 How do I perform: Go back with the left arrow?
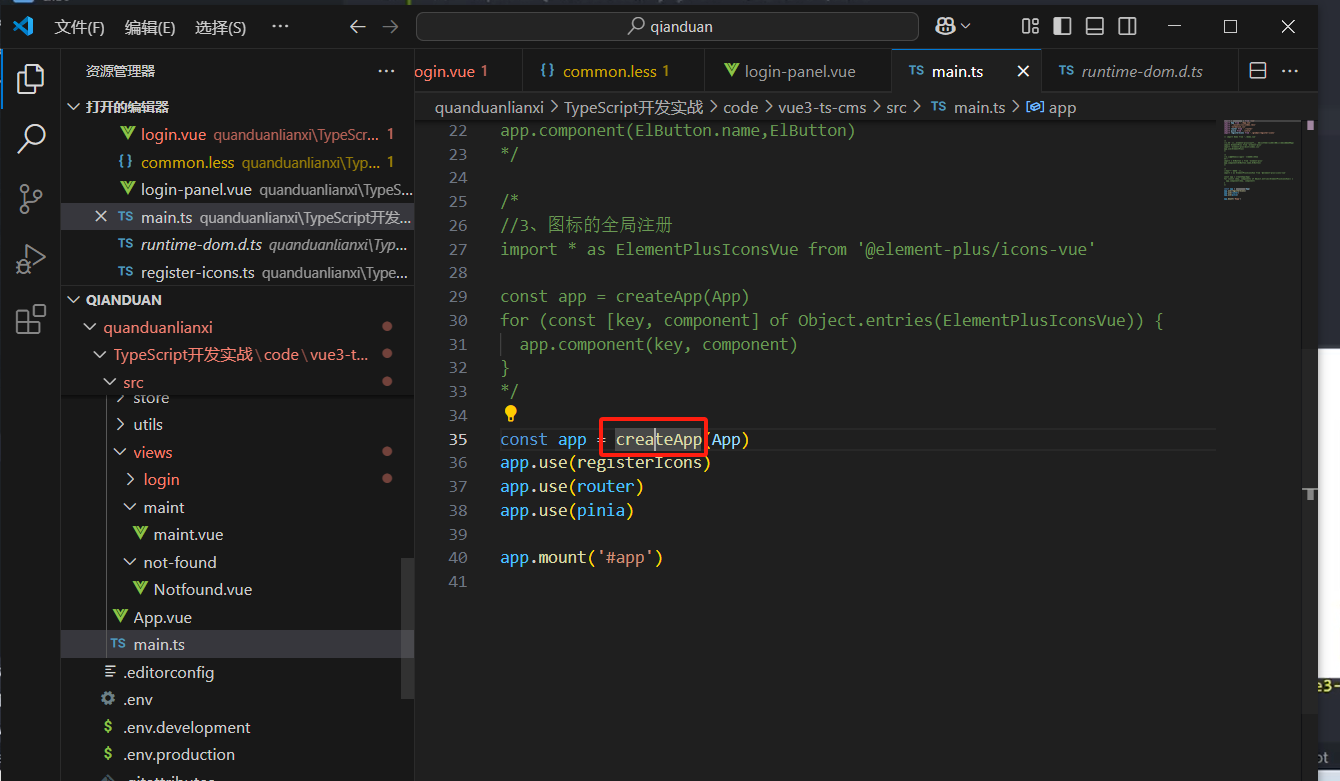pos(357,27)
